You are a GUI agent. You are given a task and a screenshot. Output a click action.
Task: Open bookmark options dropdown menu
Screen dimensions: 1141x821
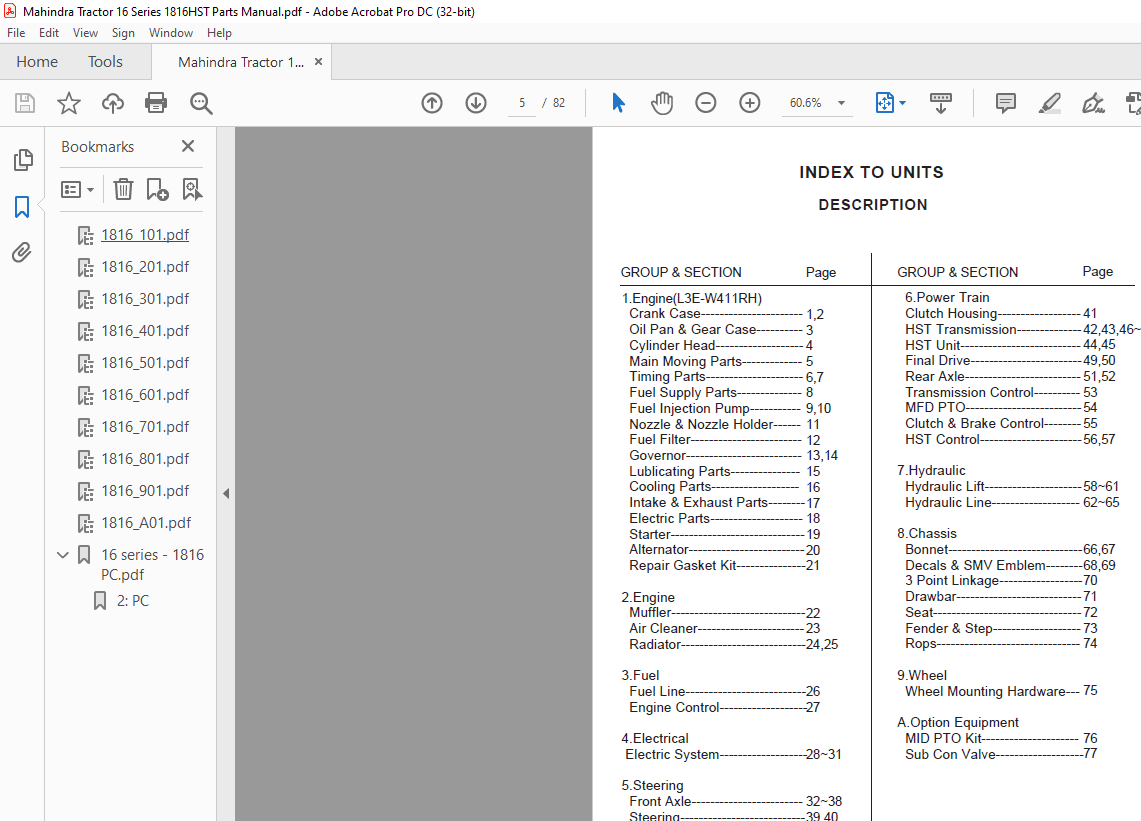tap(78, 189)
